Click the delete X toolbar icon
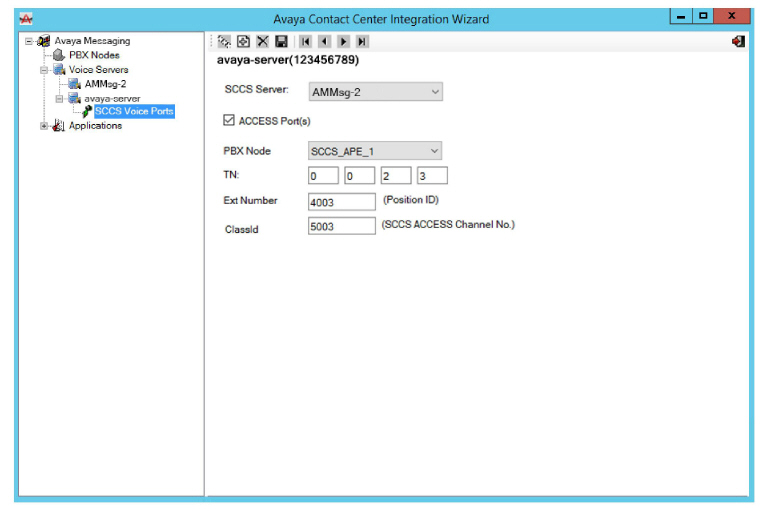Screen dimensions: 768x511 point(263,42)
